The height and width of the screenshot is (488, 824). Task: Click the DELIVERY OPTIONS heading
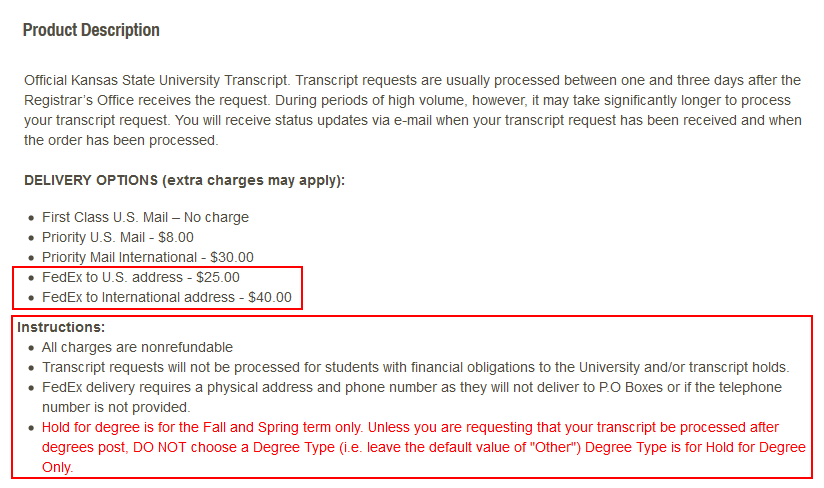184,180
